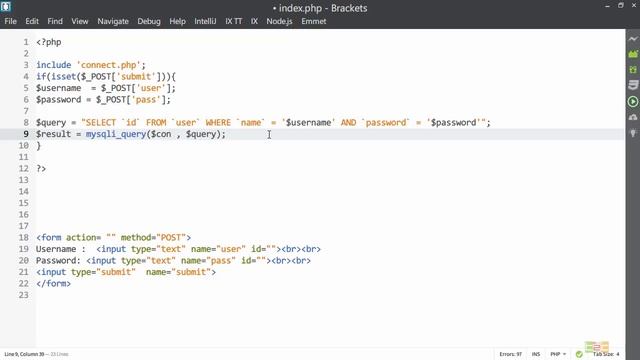Click name="user" attribute on line 19
Viewport: 640px width, 360px height.
coord(218,249)
